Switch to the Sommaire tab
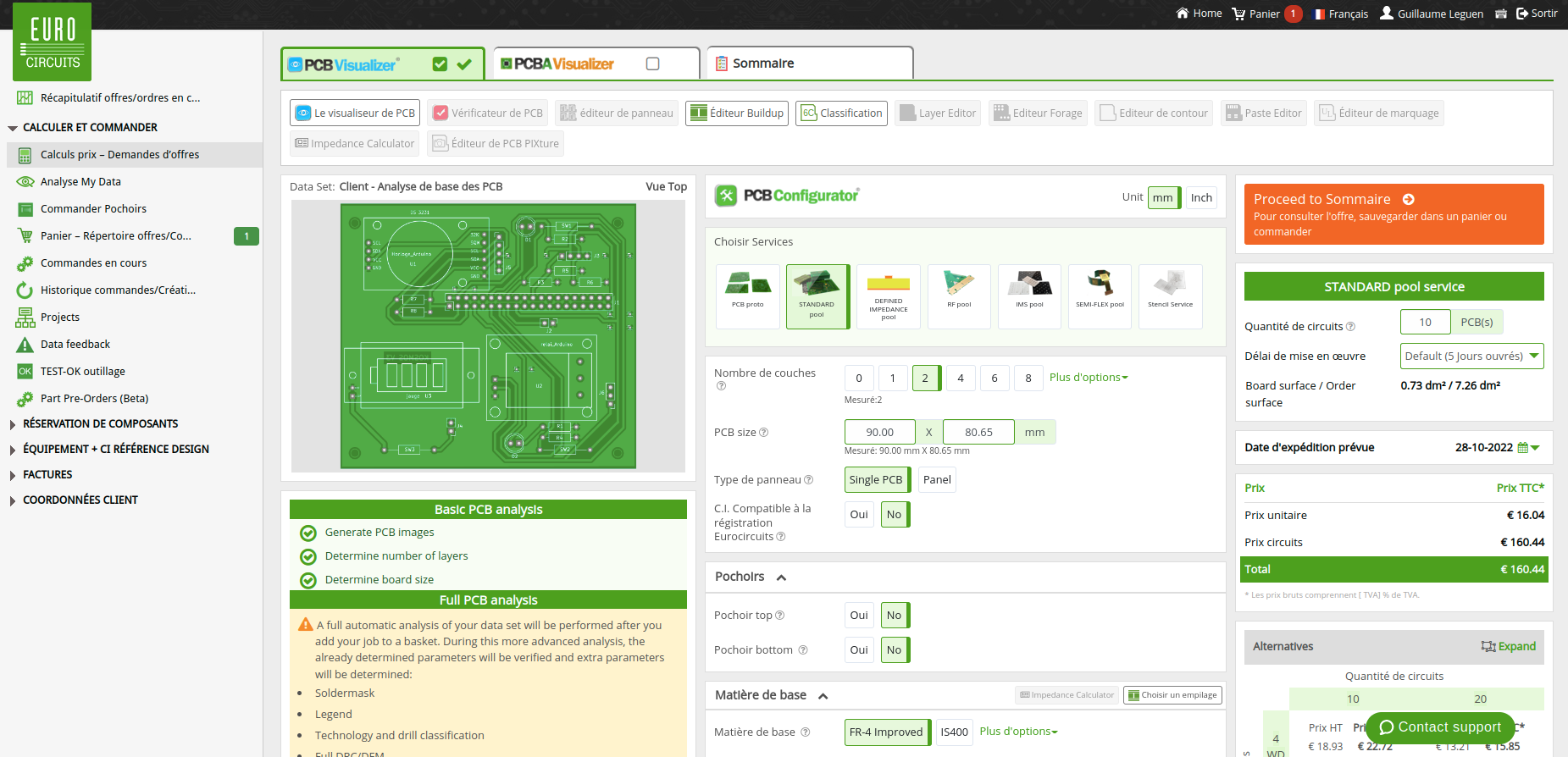 810,64
